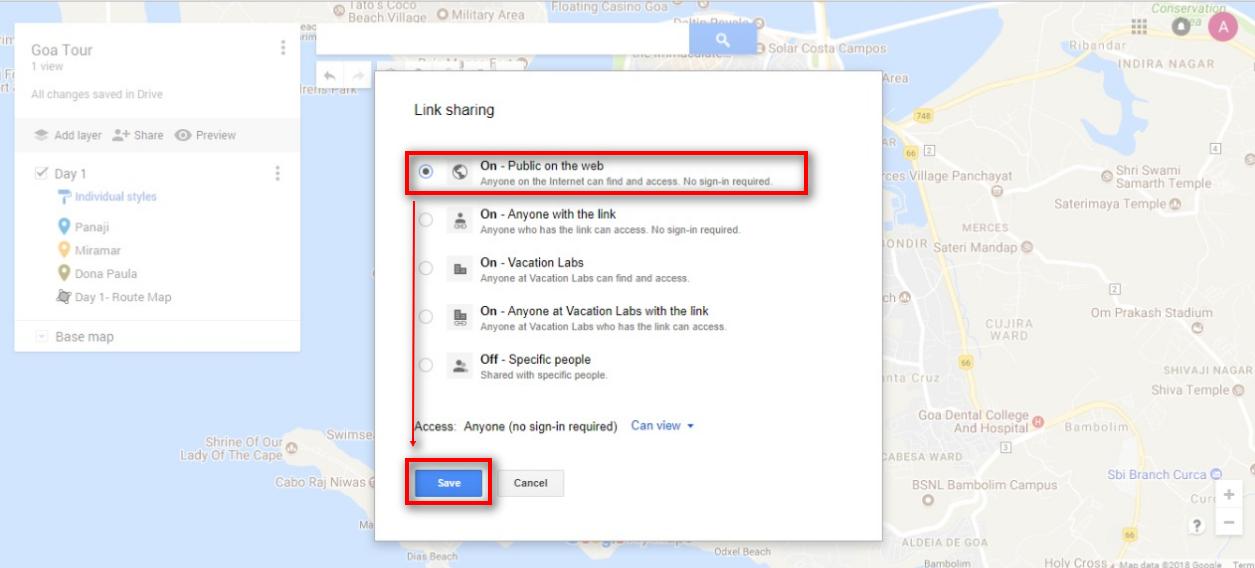Select the Public on the web option

tap(426, 172)
